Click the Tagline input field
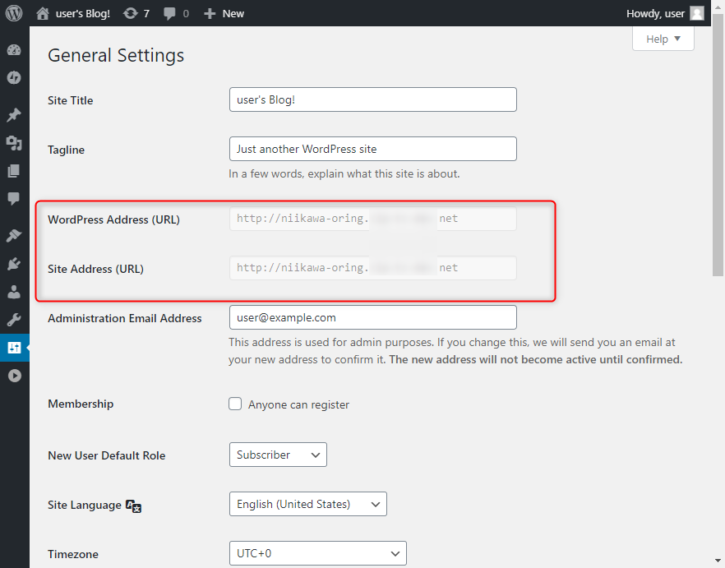 373,148
